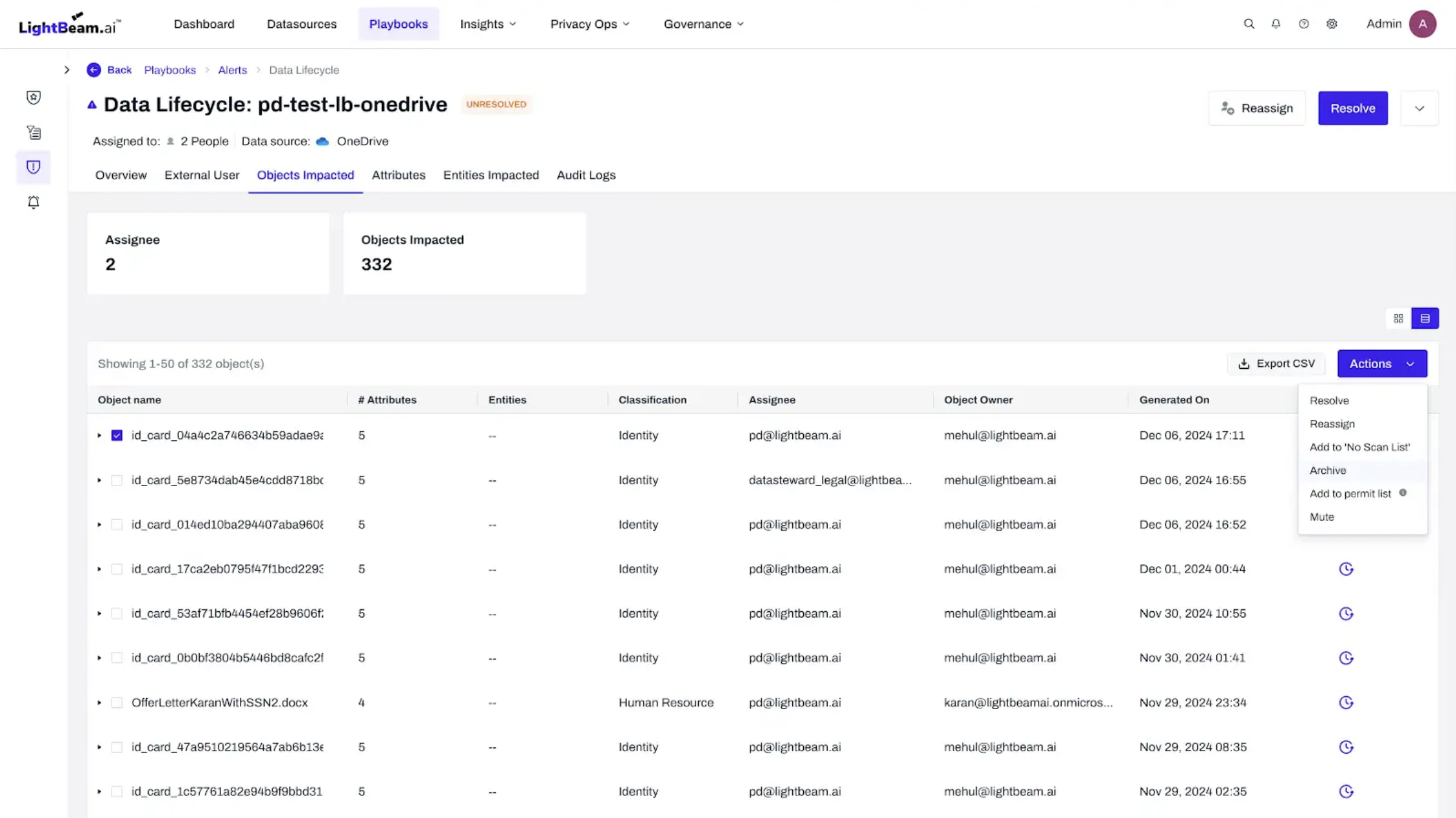Click the help question mark icon
Image resolution: width=1456 pixels, height=818 pixels.
pyautogui.click(x=1304, y=24)
